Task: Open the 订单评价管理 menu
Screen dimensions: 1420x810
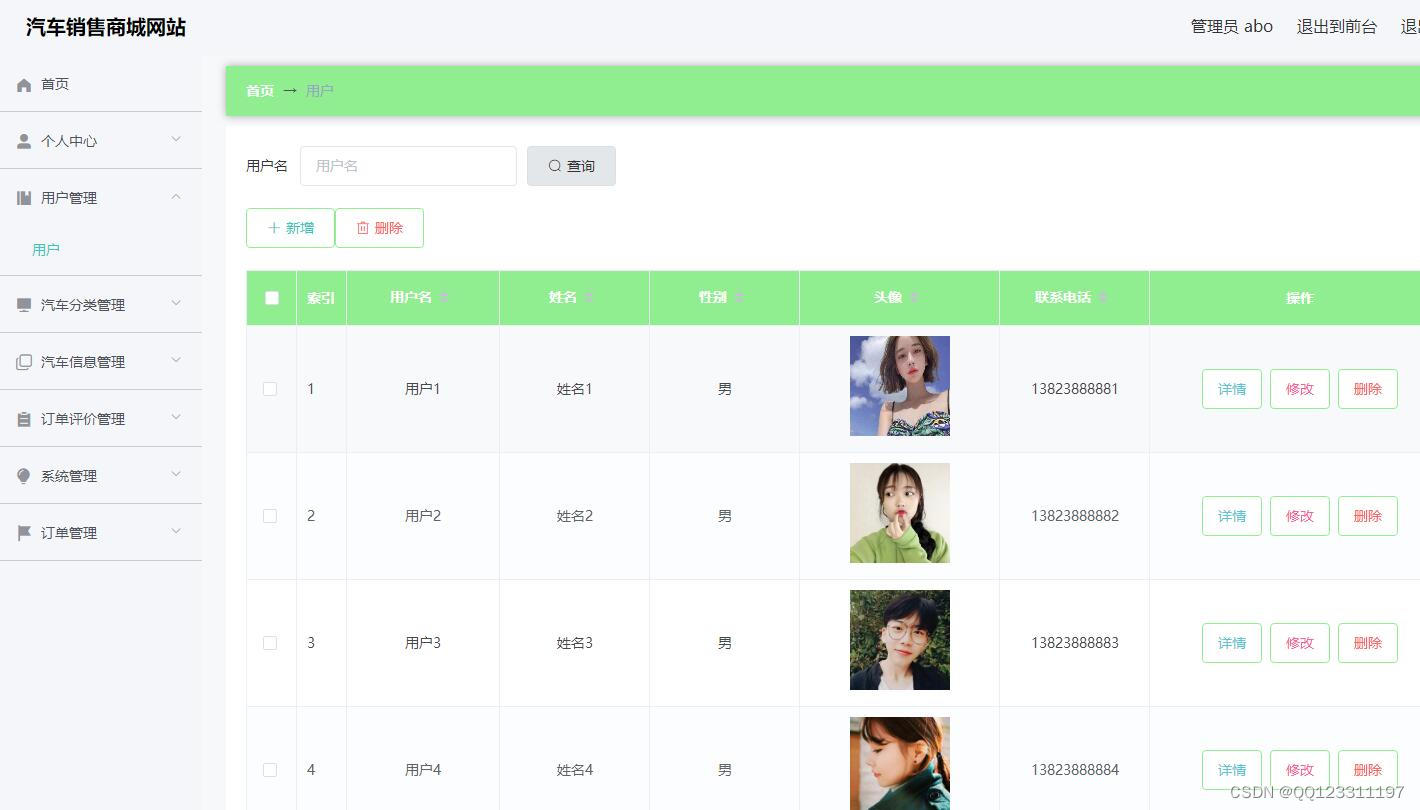Action: click(x=101, y=419)
